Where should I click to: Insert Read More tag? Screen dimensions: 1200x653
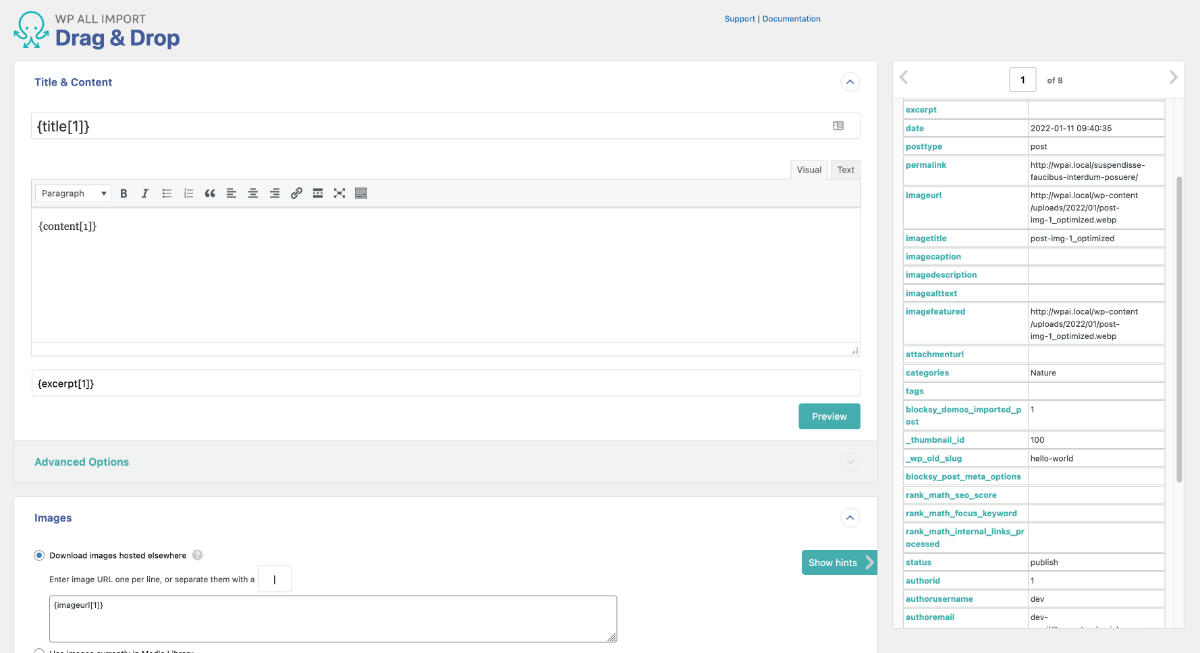point(318,193)
